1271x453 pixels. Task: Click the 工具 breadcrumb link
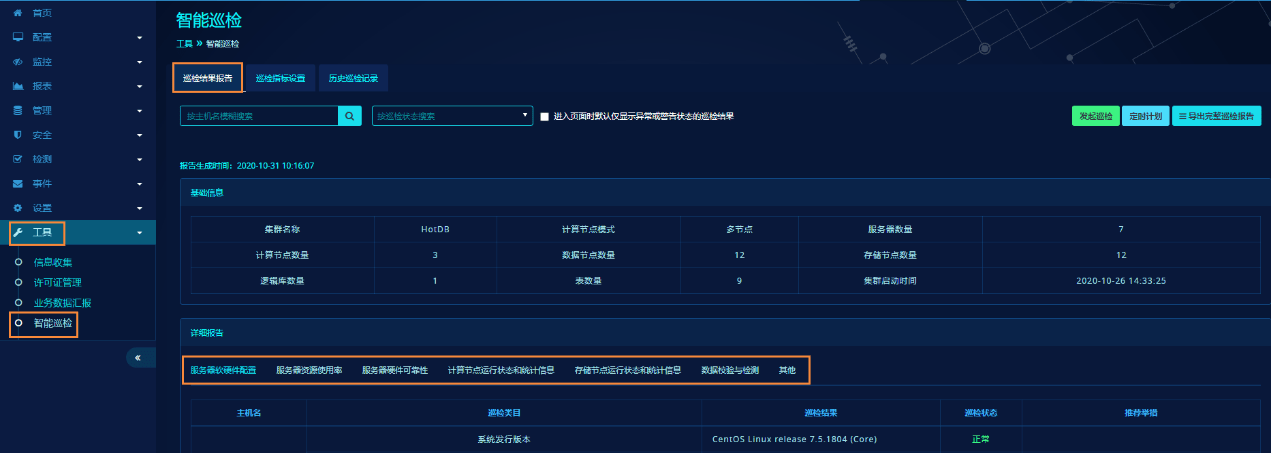click(184, 44)
